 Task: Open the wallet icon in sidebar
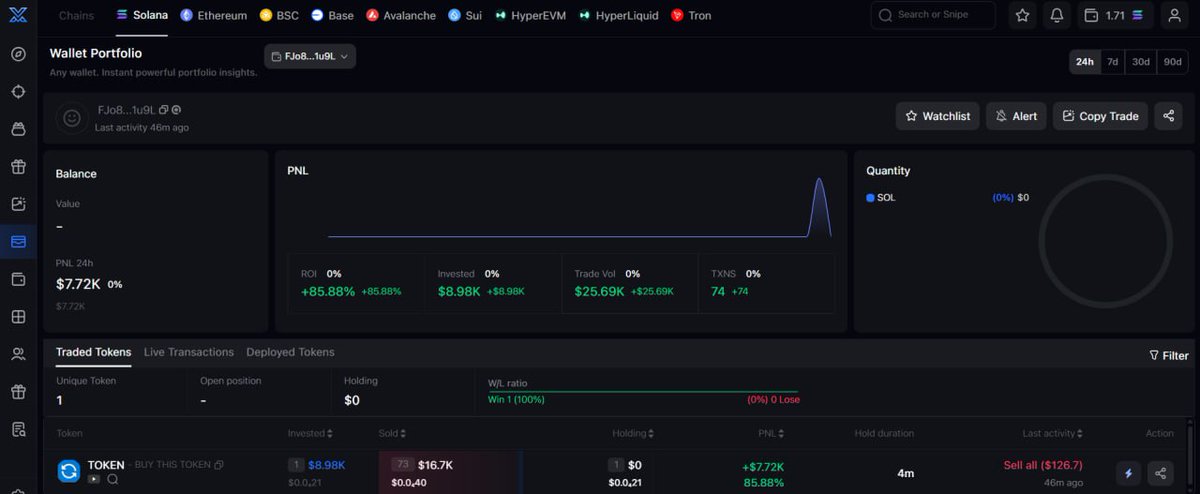(18, 279)
